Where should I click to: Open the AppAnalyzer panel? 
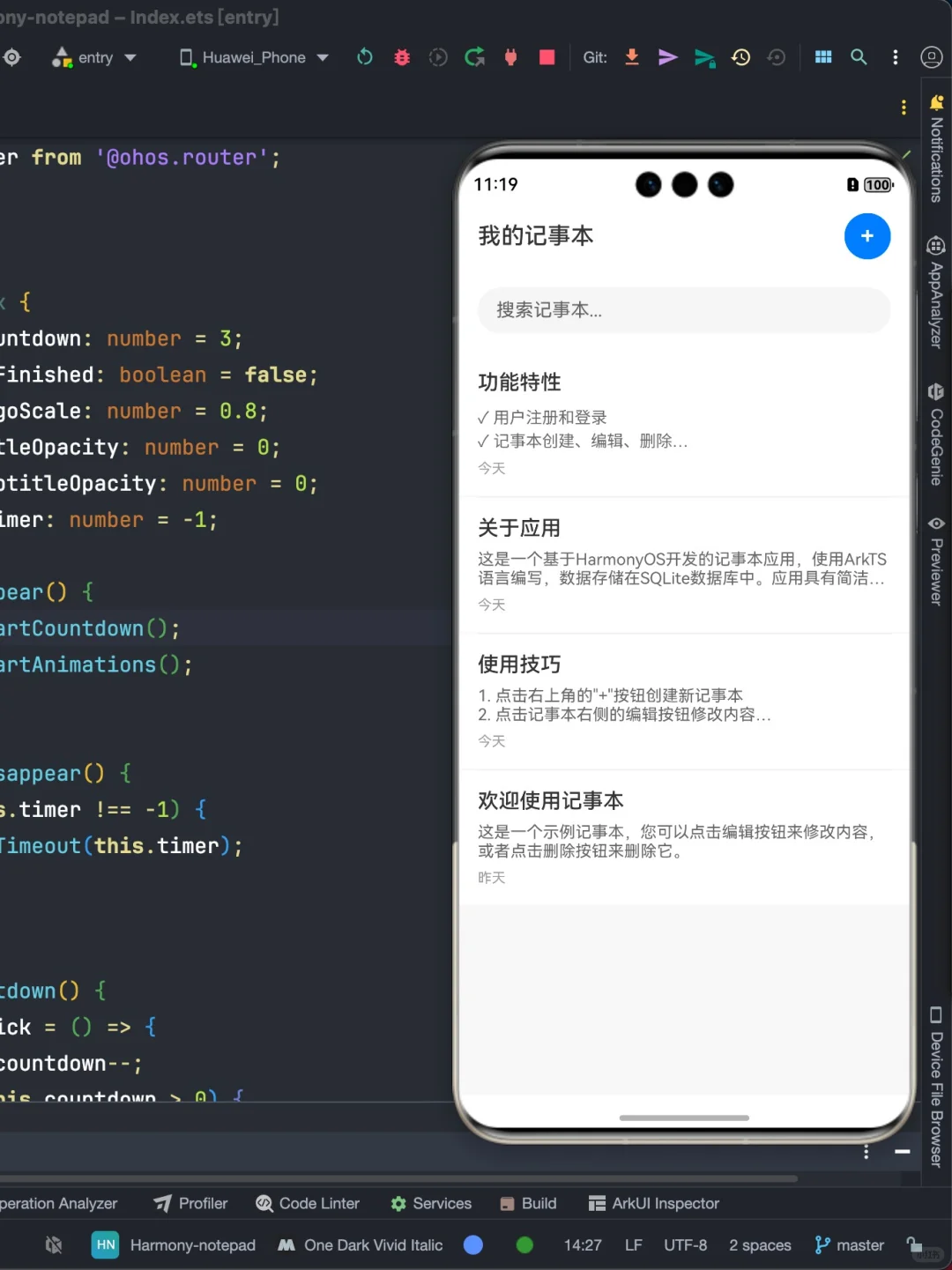[935, 291]
